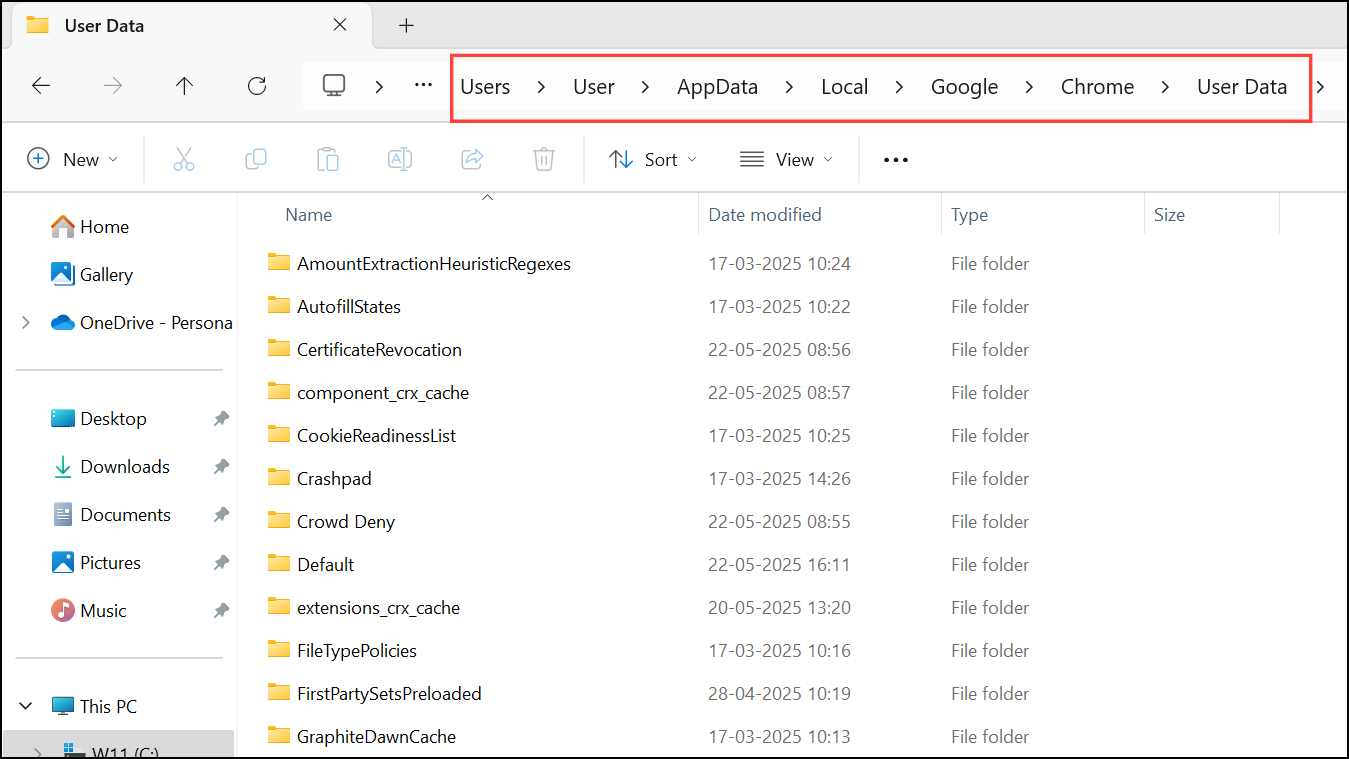1349x759 pixels.
Task: Go back with the back arrow
Action: tap(41, 86)
